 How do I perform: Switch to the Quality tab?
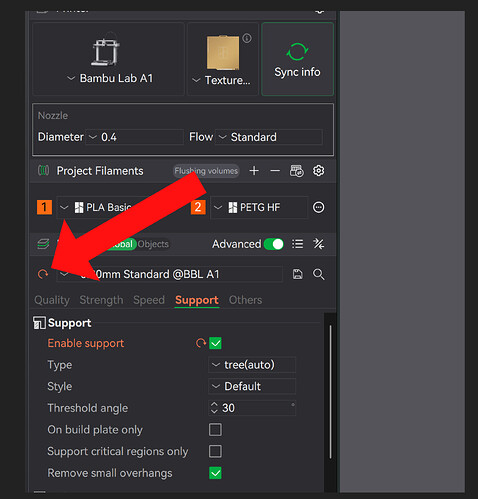pyautogui.click(x=52, y=300)
